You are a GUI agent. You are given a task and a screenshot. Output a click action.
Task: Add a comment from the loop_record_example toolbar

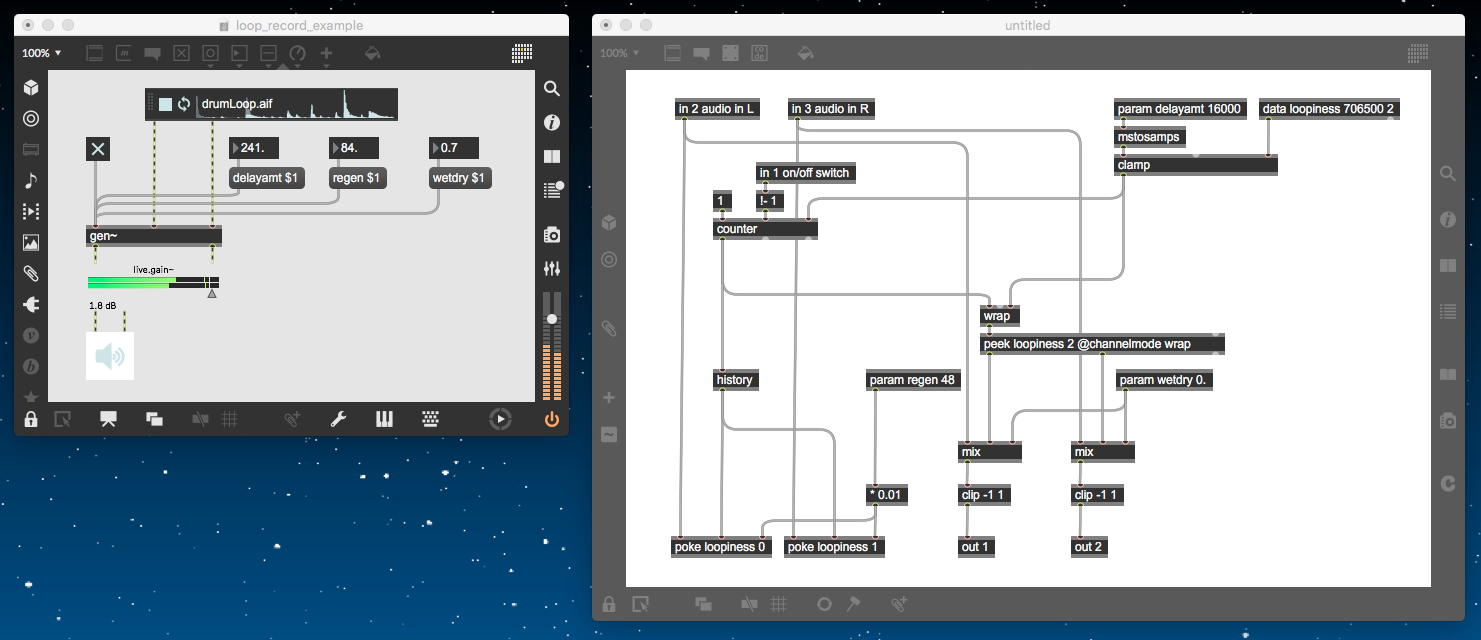tap(152, 53)
